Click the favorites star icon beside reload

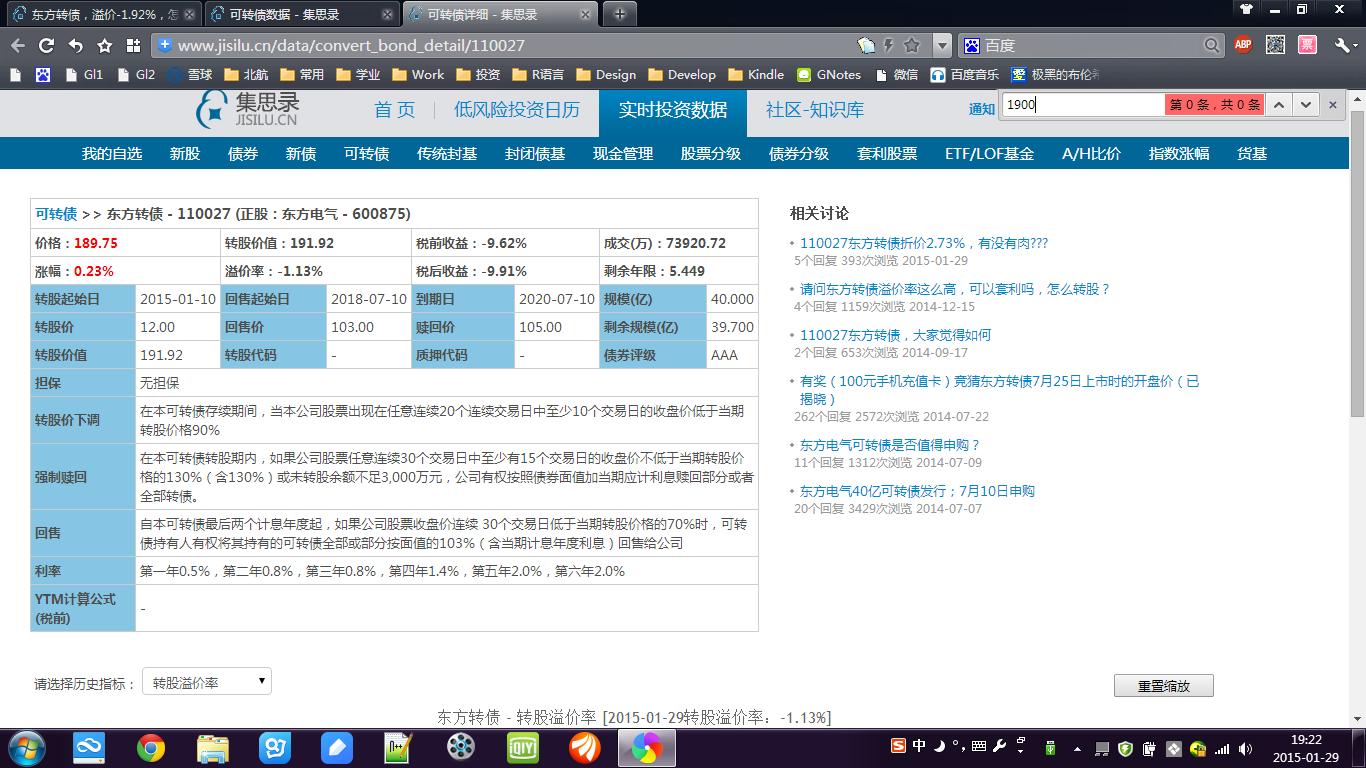pyautogui.click(x=104, y=45)
